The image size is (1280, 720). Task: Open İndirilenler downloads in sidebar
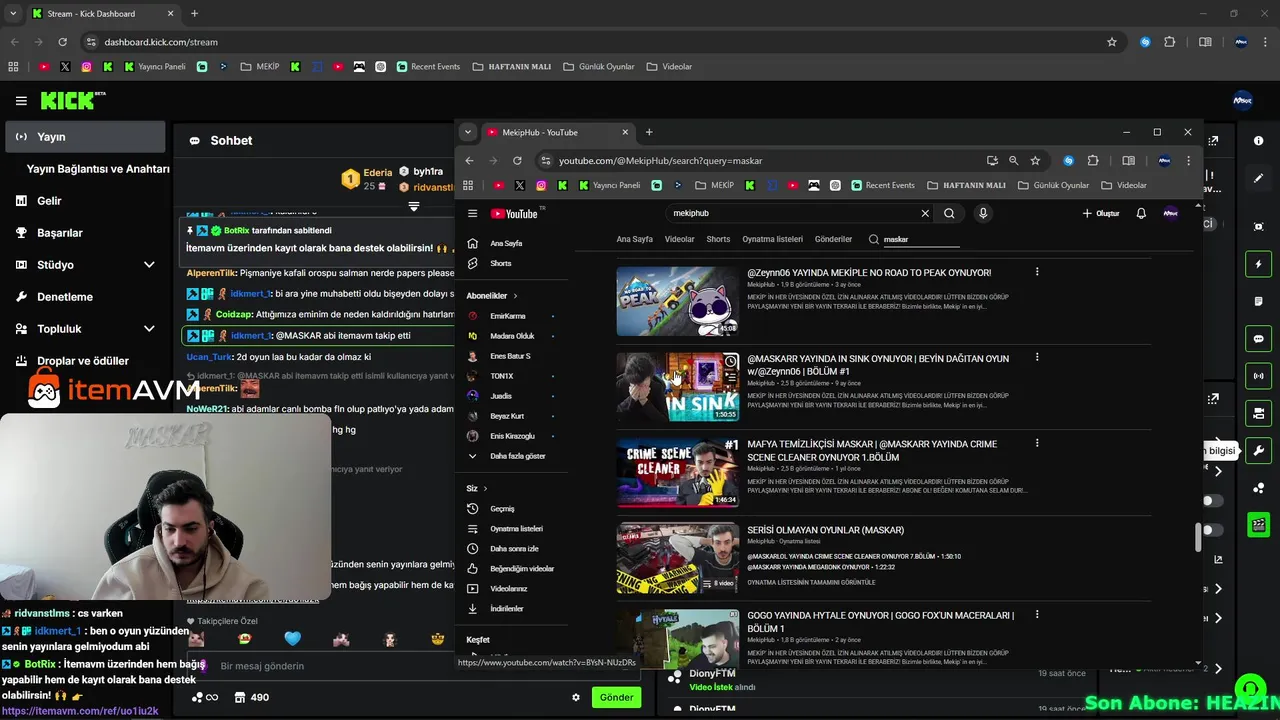pos(508,608)
